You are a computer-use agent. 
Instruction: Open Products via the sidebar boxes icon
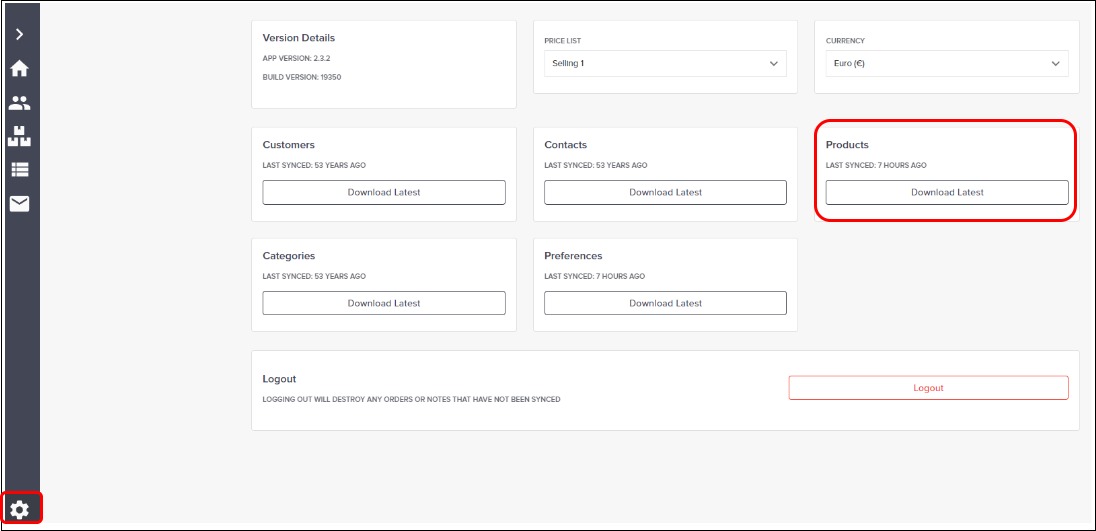[19, 136]
